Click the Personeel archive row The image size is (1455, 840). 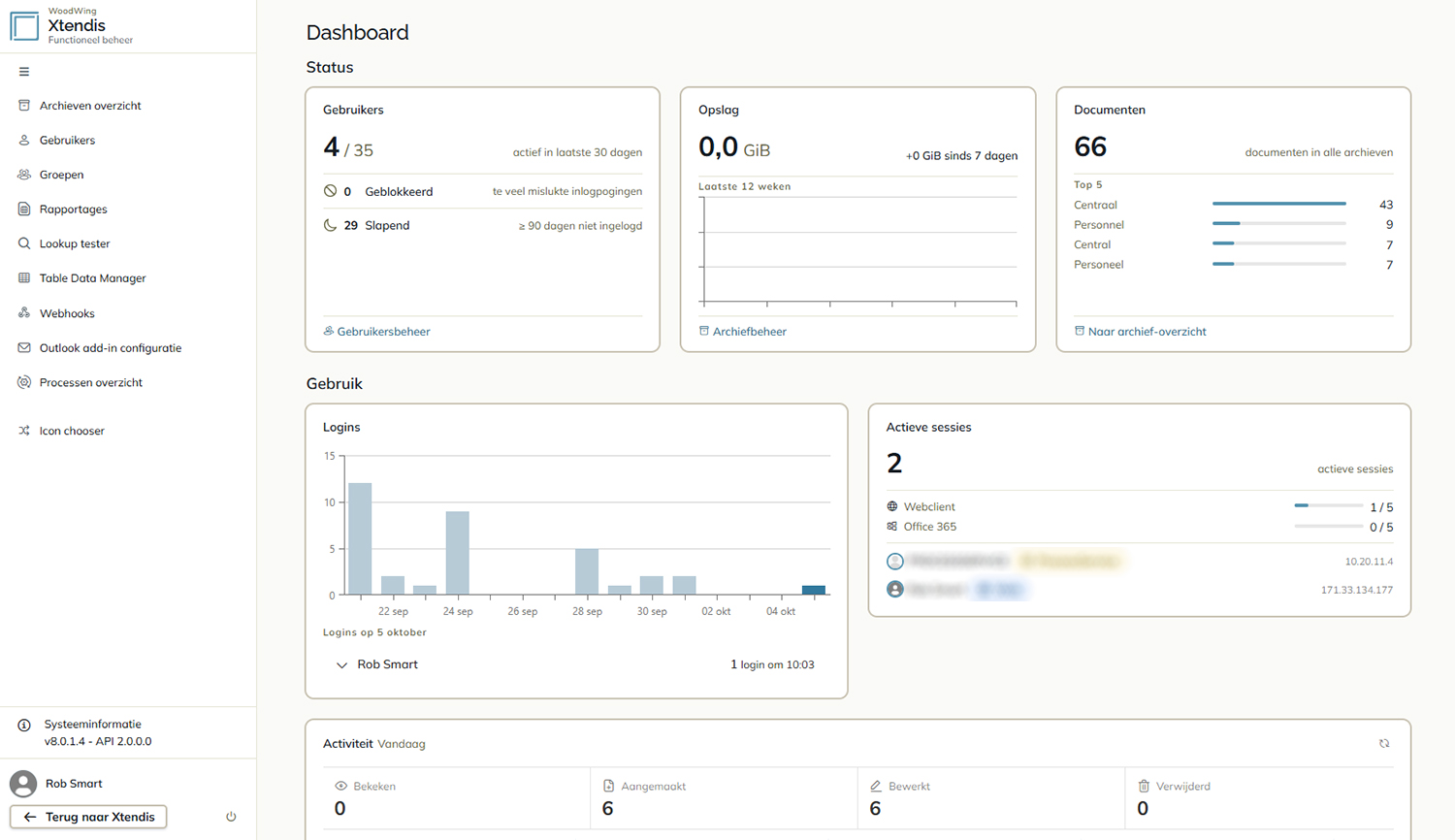(1233, 264)
